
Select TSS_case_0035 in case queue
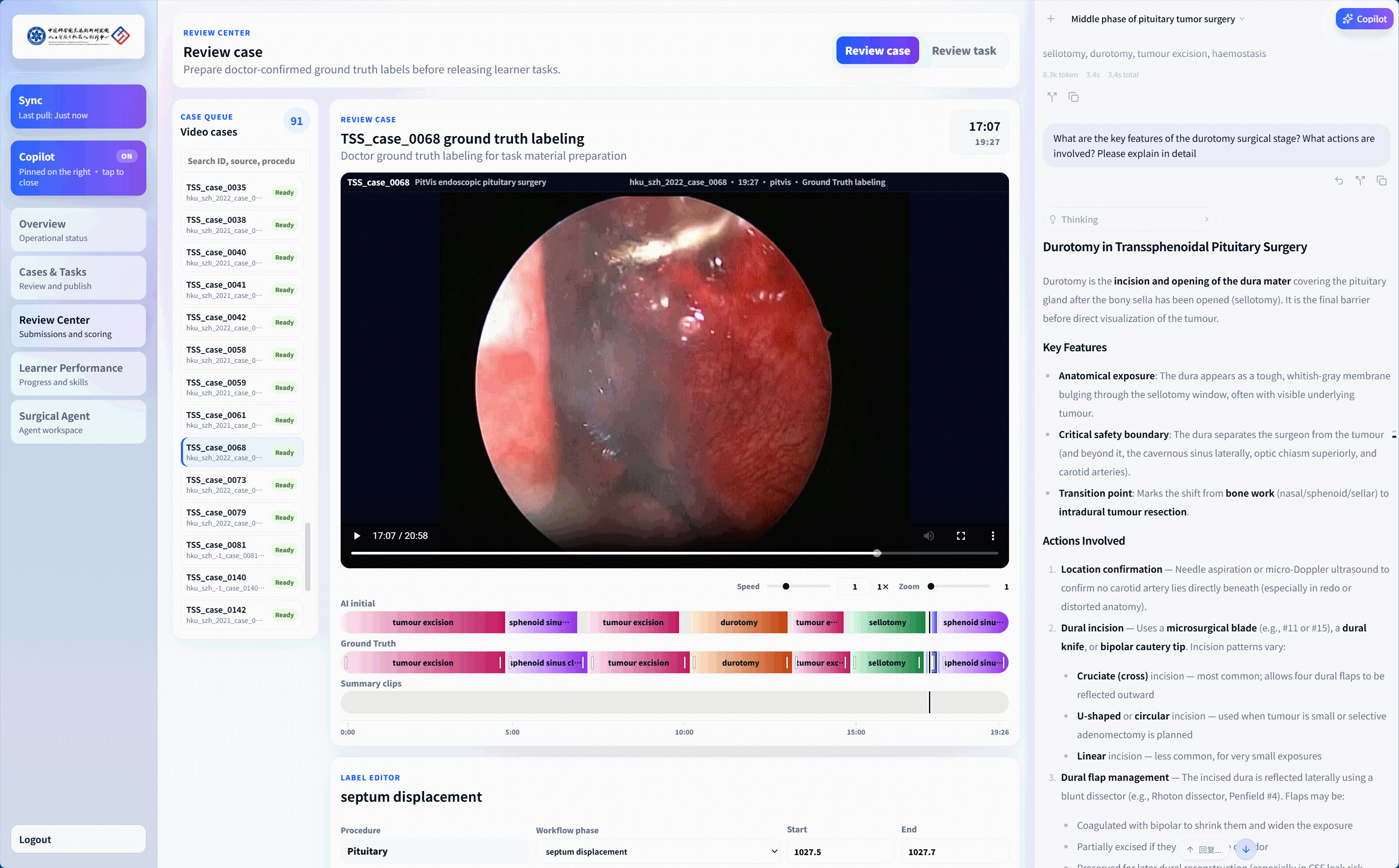tap(242, 192)
